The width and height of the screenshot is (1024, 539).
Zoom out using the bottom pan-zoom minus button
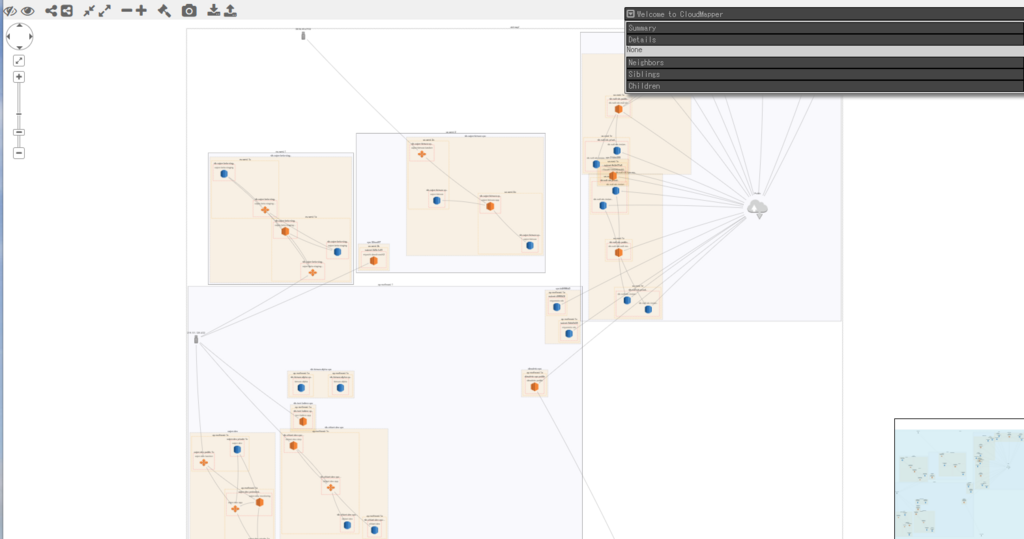point(19,153)
